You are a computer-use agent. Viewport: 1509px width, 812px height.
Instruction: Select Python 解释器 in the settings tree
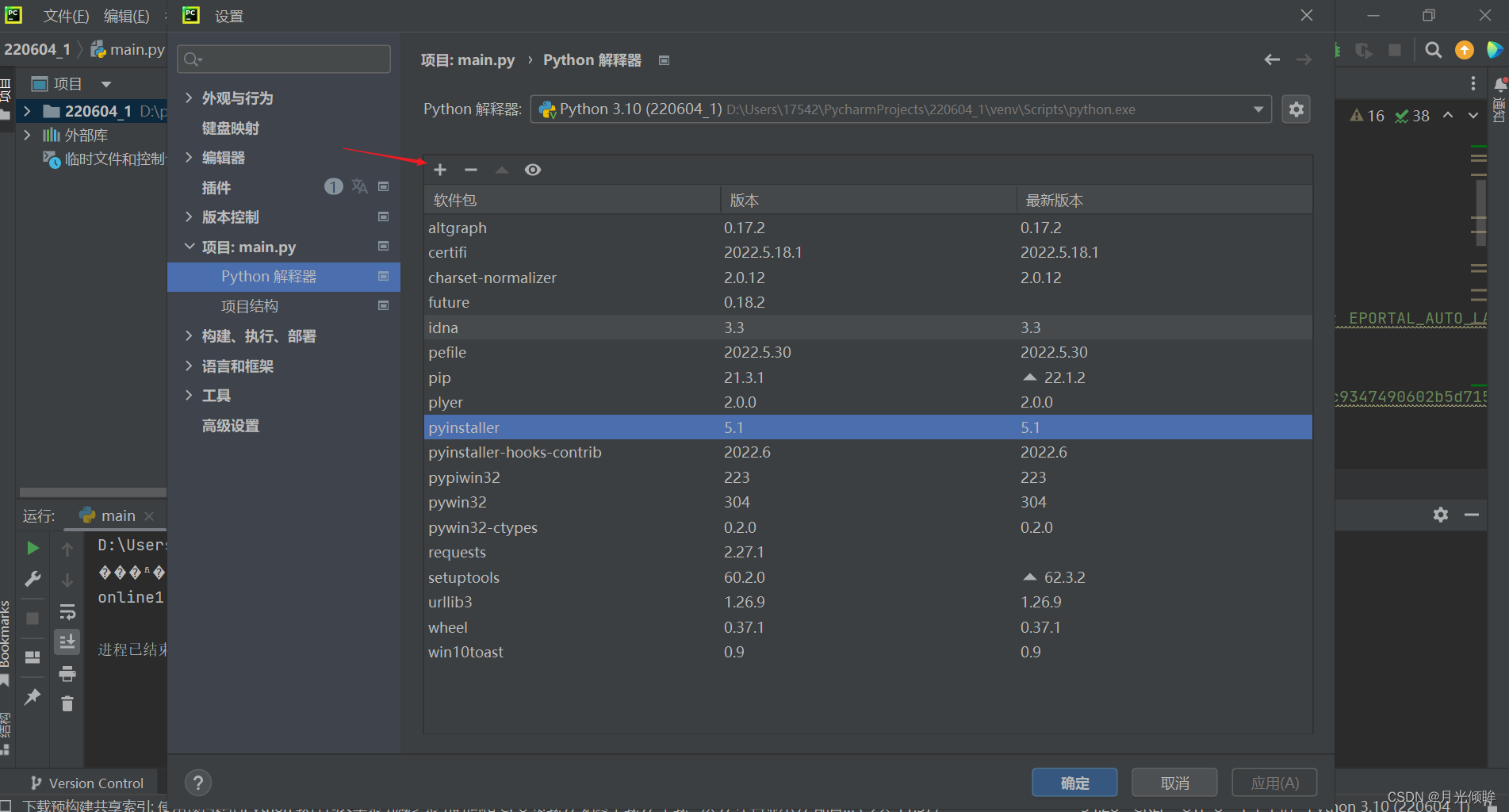[284, 276]
